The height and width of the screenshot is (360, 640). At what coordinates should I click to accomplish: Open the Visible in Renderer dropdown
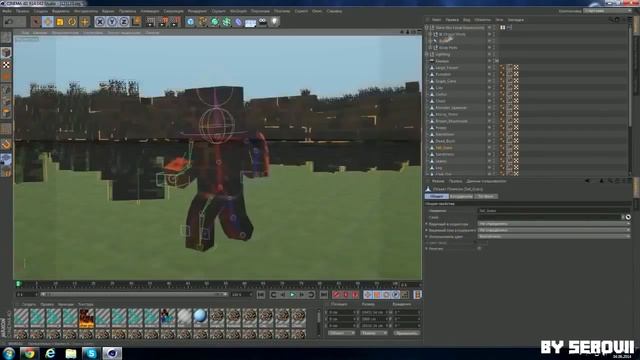[x=553, y=230]
